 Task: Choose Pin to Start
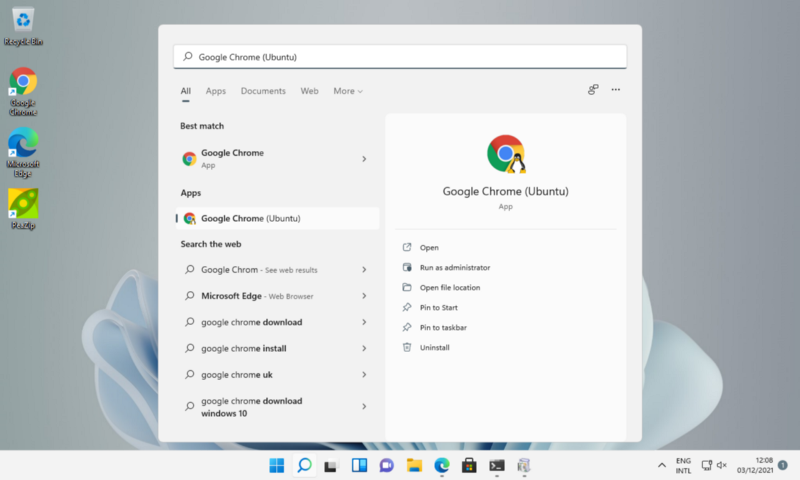tap(438, 307)
